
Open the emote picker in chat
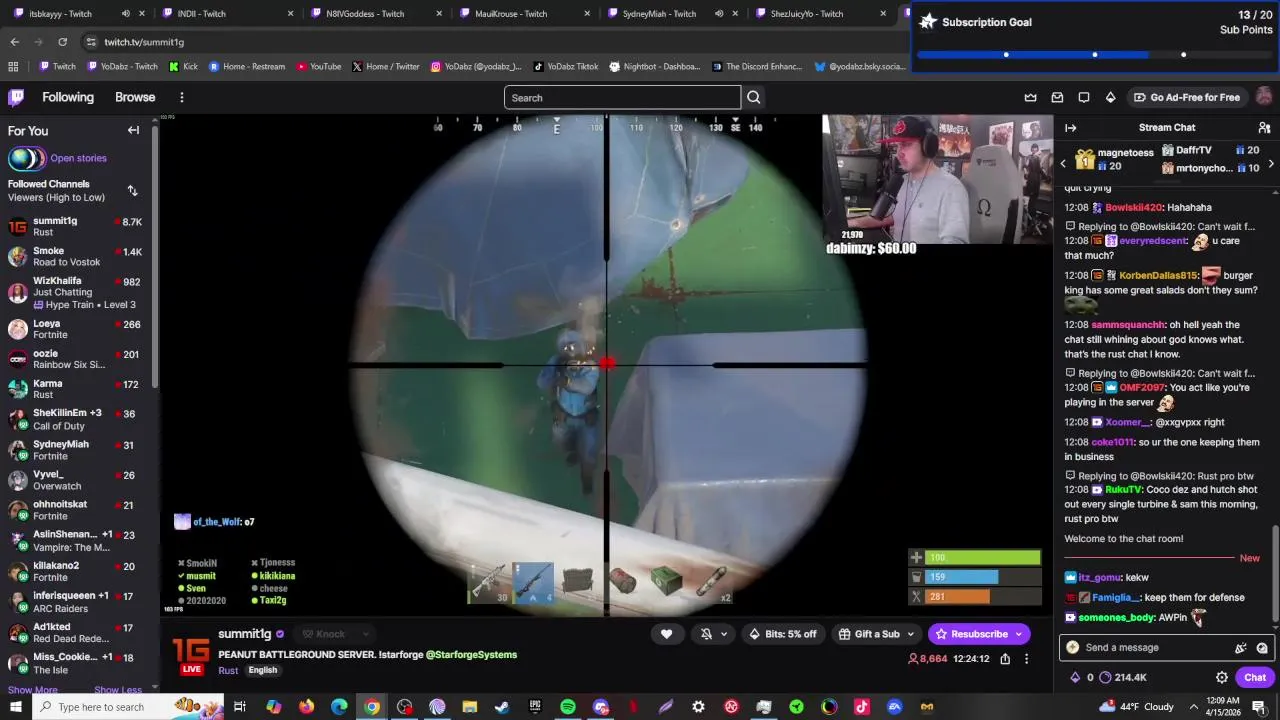pyautogui.click(x=1262, y=647)
